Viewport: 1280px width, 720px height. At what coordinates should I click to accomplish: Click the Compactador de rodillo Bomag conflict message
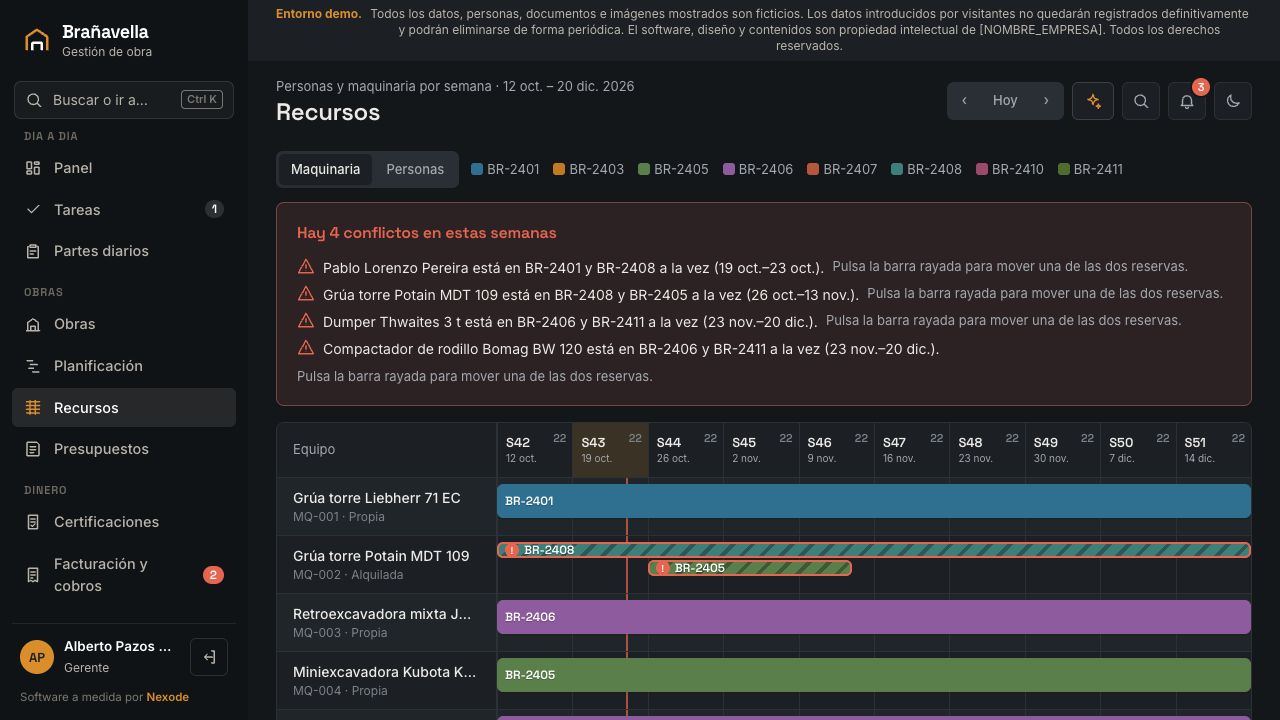631,349
